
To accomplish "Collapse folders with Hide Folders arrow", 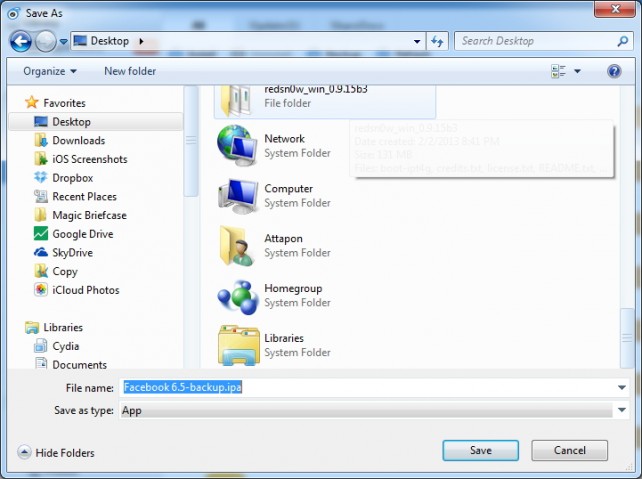I will (x=24, y=452).
